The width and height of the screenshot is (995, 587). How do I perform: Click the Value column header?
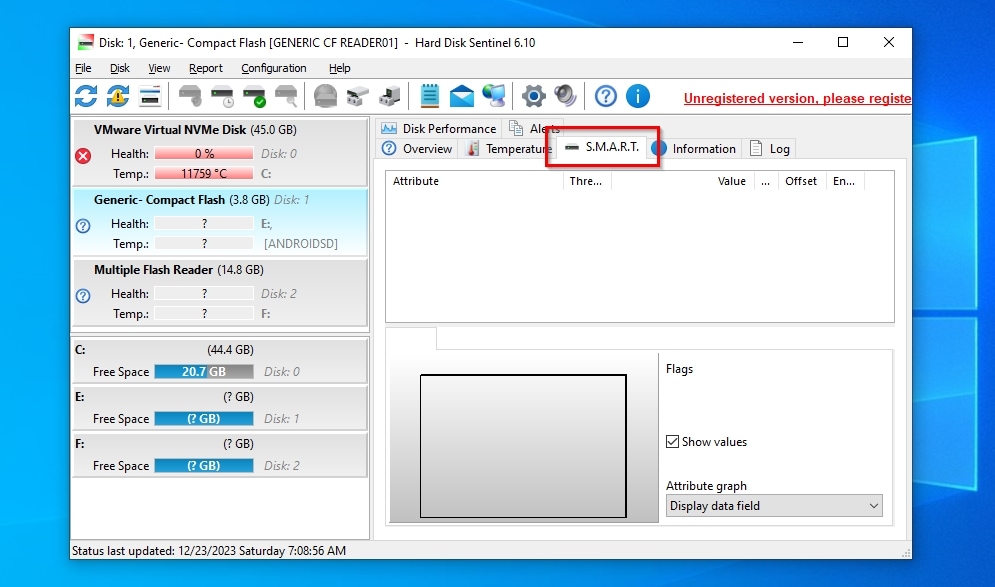(683, 181)
